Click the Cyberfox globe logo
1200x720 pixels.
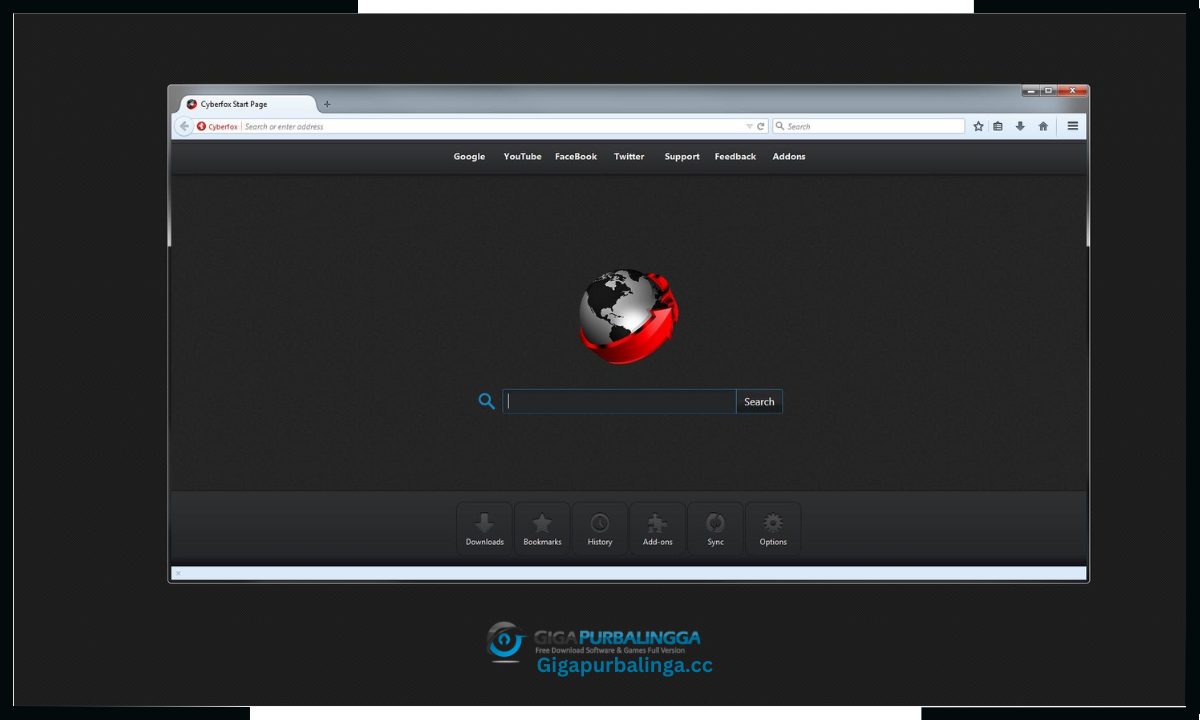pyautogui.click(x=630, y=316)
